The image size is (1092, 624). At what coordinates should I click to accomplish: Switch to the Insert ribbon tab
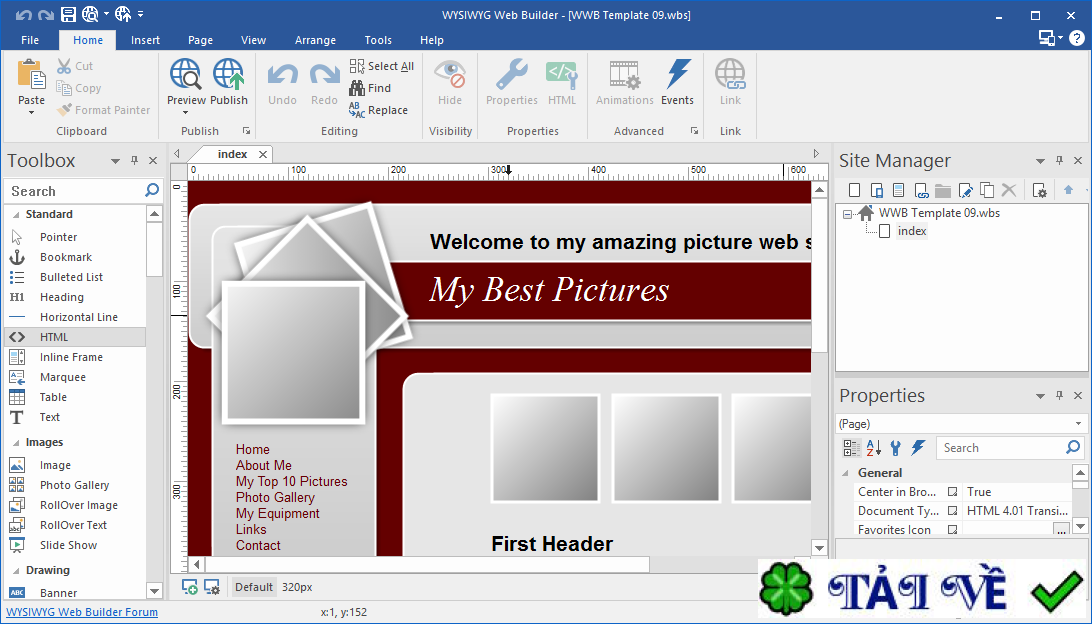click(145, 40)
